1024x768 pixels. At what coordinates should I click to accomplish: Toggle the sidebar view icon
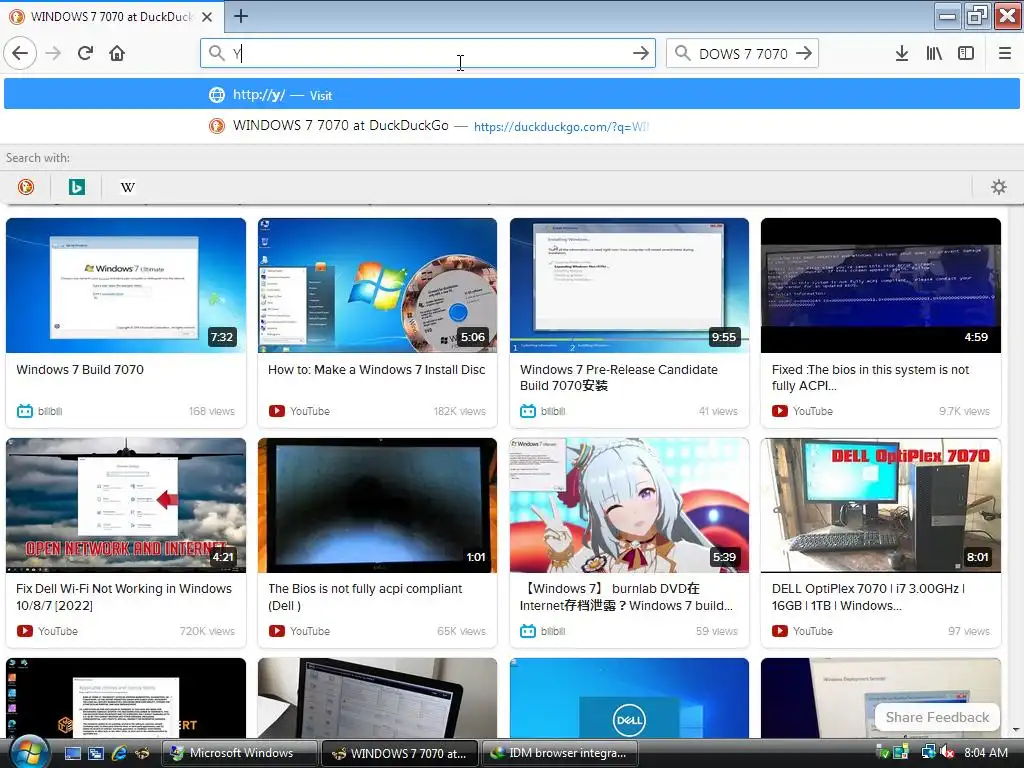pyautogui.click(x=966, y=53)
